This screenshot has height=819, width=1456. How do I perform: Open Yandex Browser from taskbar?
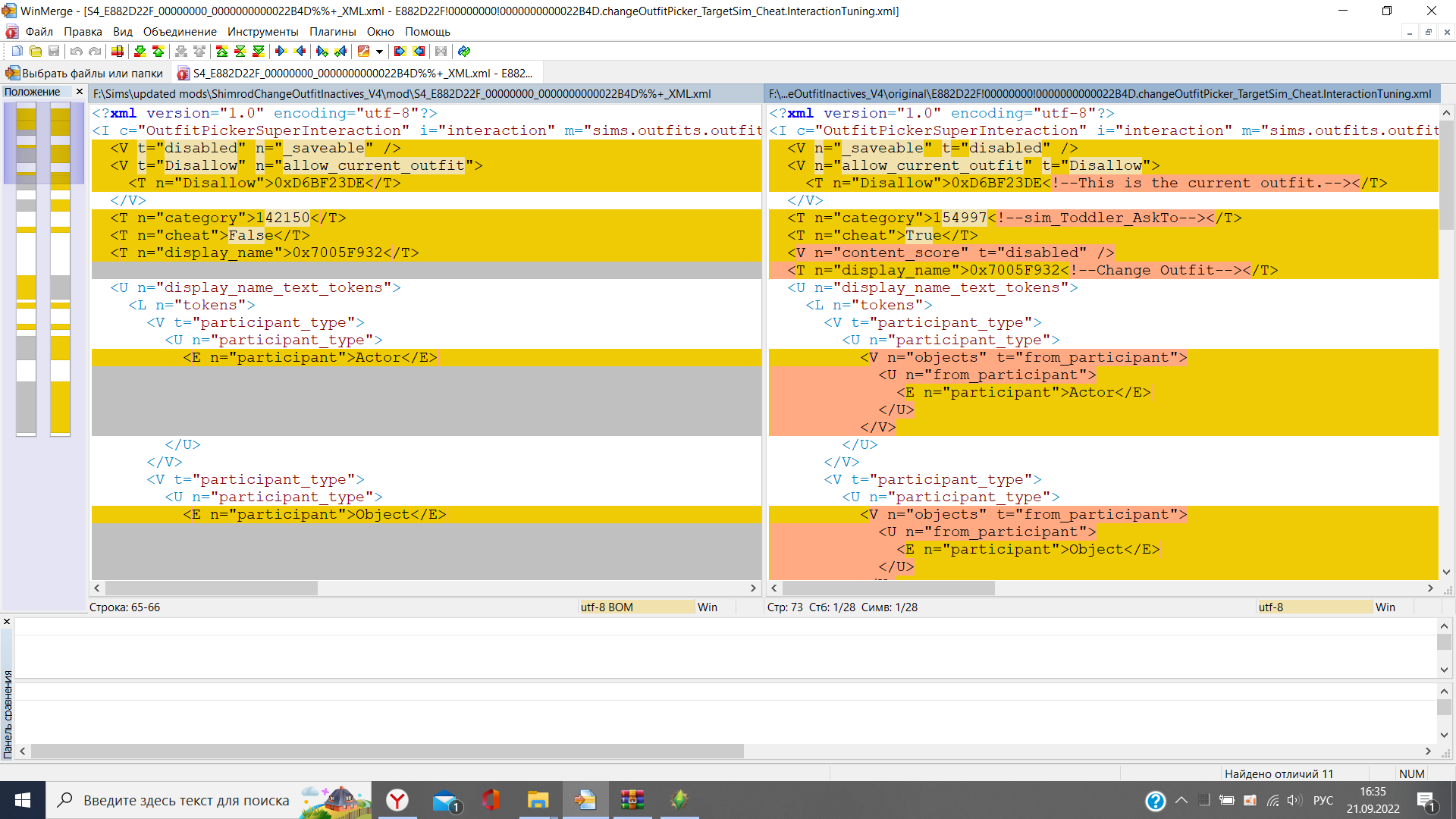(397, 800)
